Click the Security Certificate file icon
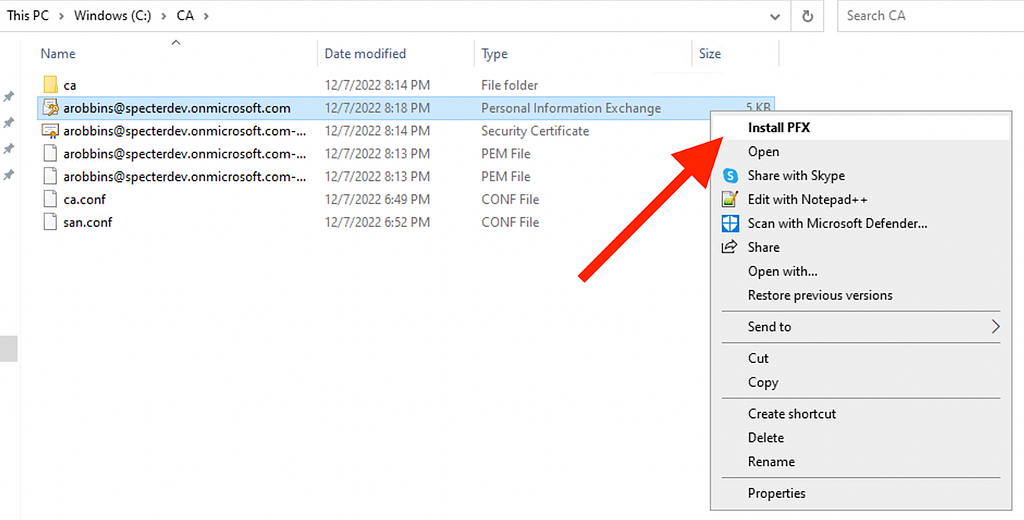 tap(50, 131)
